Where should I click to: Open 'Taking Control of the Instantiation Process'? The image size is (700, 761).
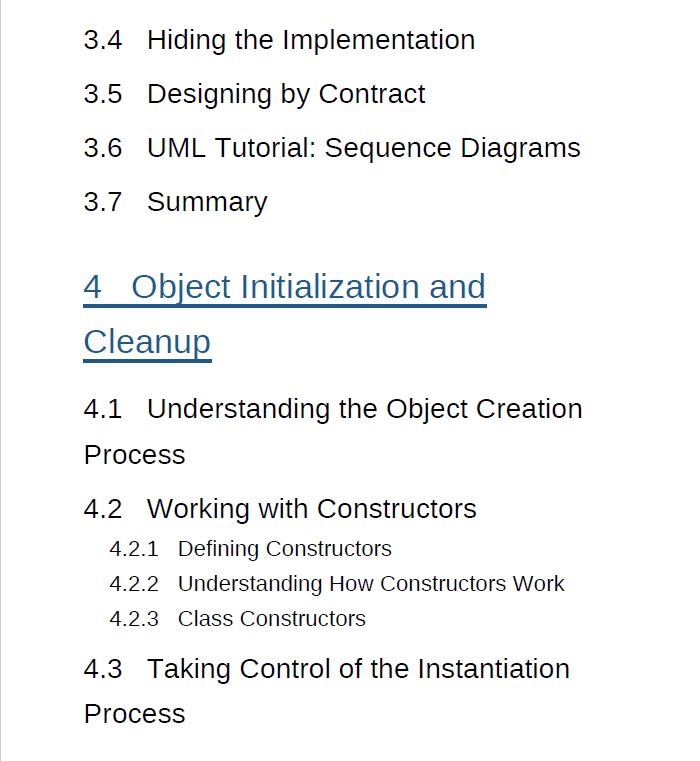click(x=358, y=669)
